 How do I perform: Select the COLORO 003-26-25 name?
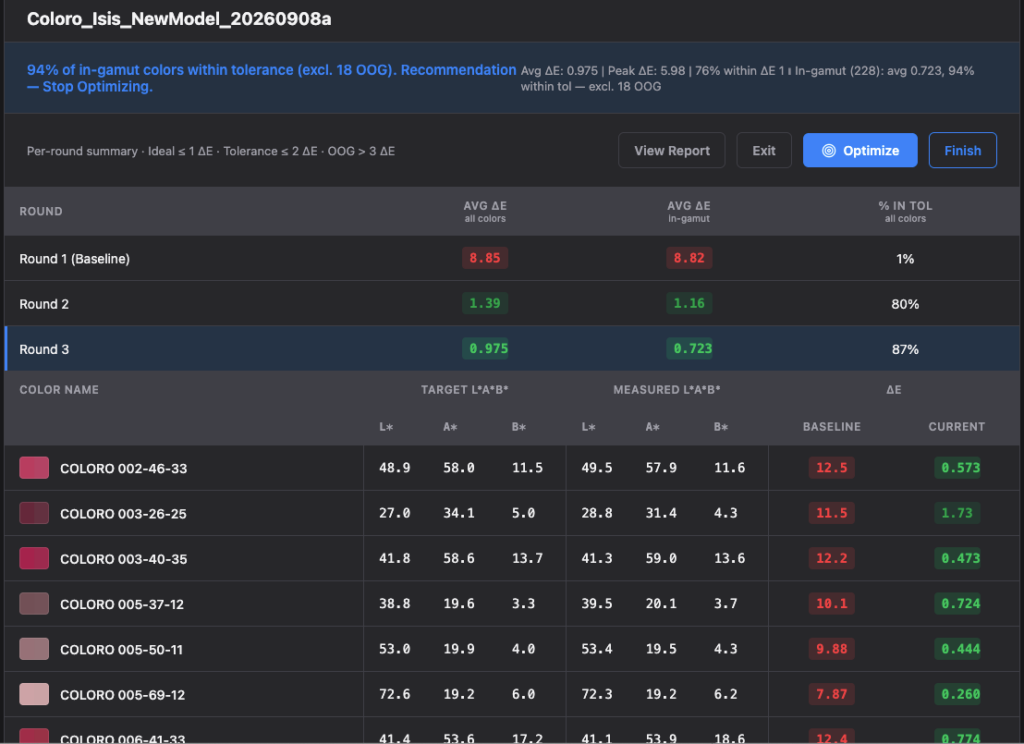tap(123, 513)
